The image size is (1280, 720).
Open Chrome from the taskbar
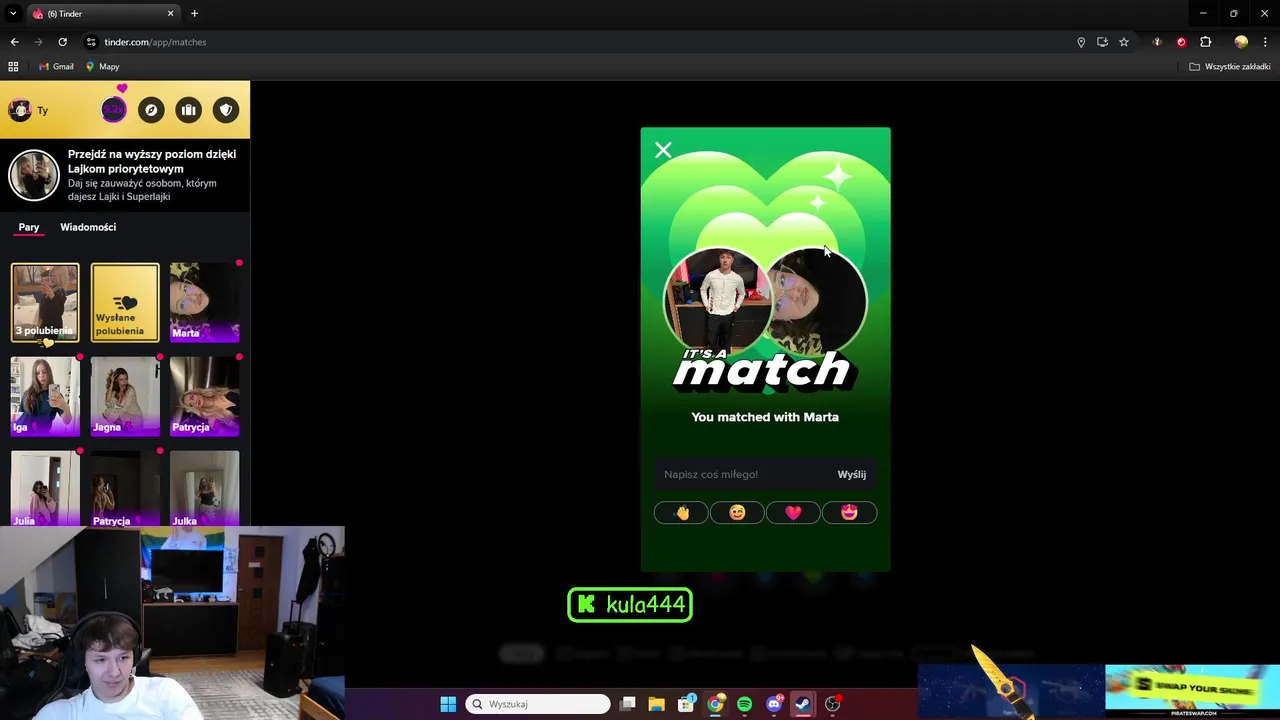tap(715, 704)
